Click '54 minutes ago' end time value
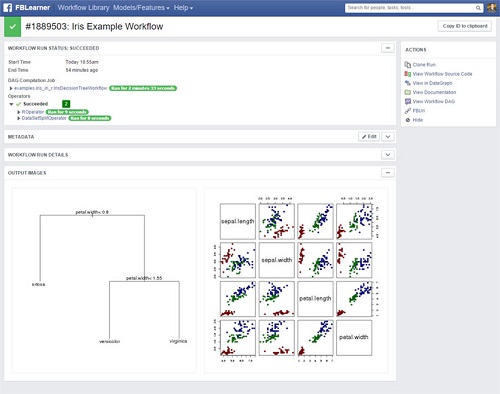Viewport: 500px width, 394px height. click(82, 70)
